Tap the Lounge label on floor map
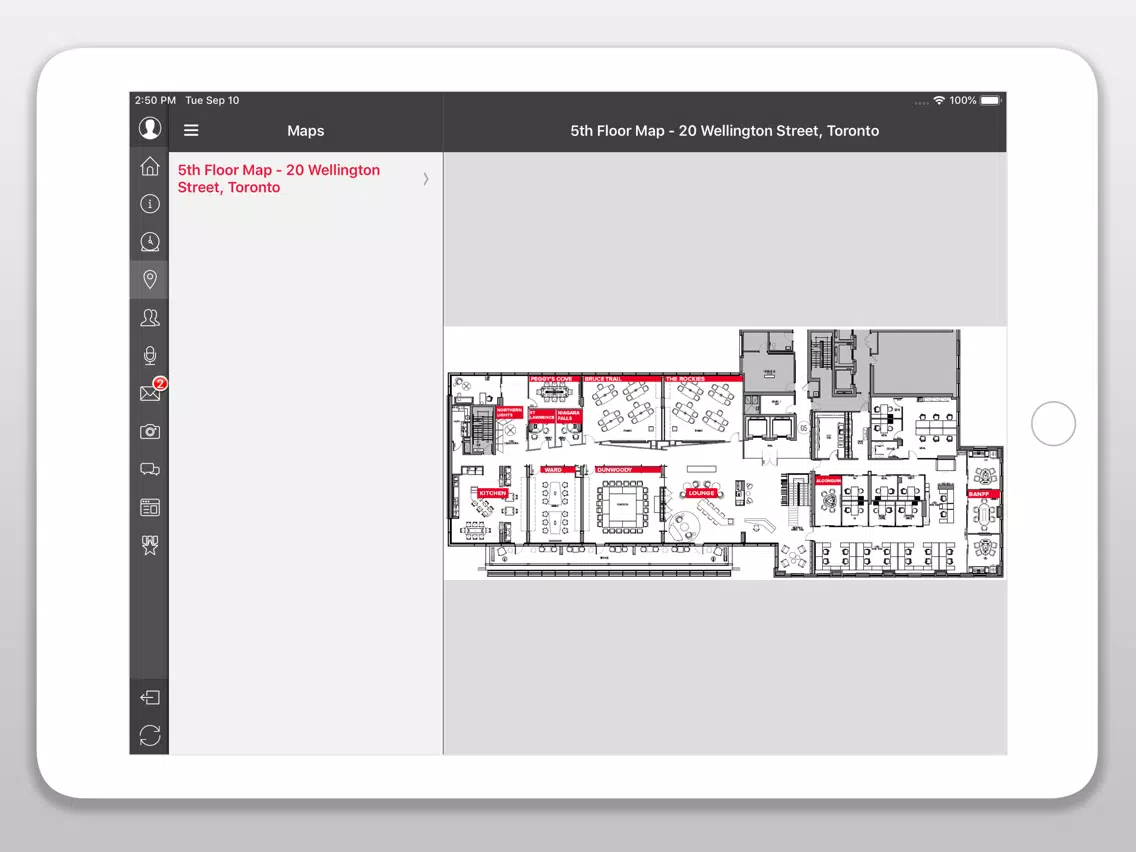 (x=701, y=493)
